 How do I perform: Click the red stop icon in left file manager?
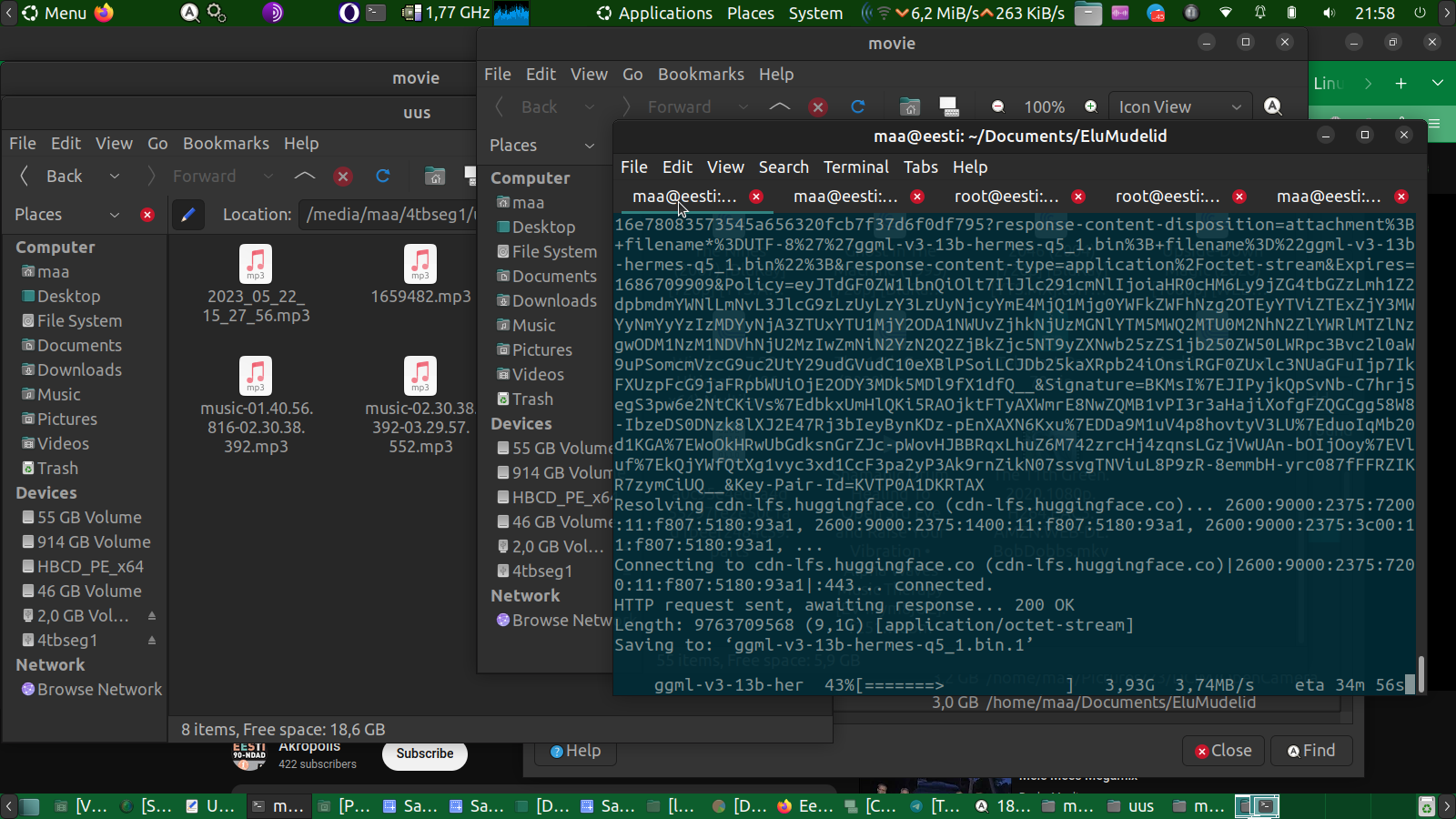click(x=343, y=177)
